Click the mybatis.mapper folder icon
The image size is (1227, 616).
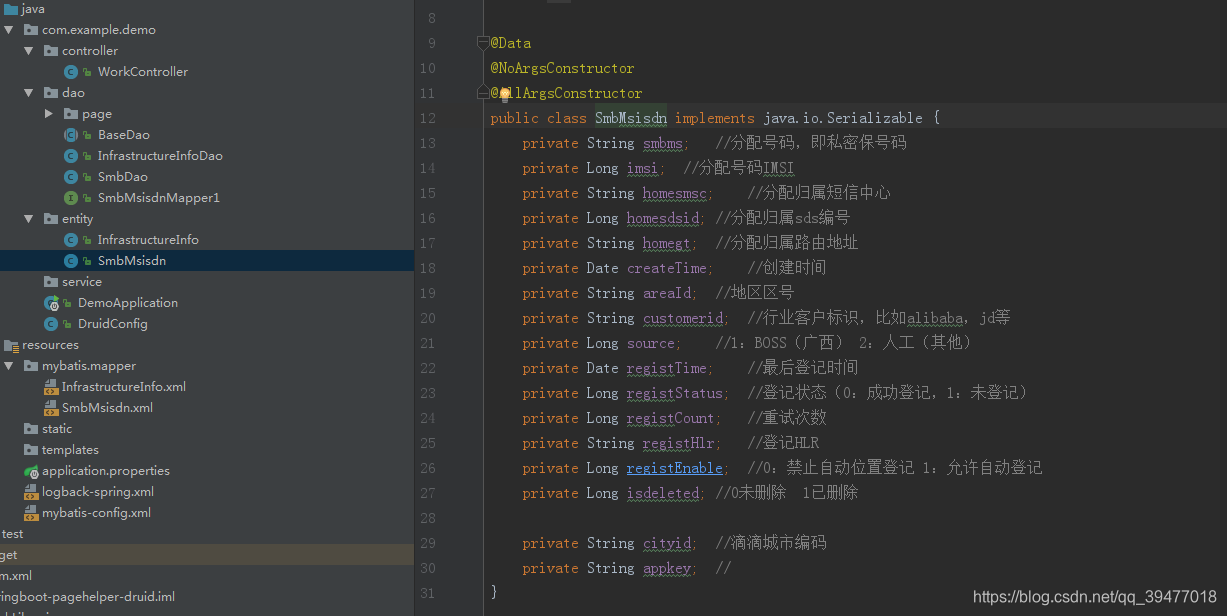coord(31,366)
